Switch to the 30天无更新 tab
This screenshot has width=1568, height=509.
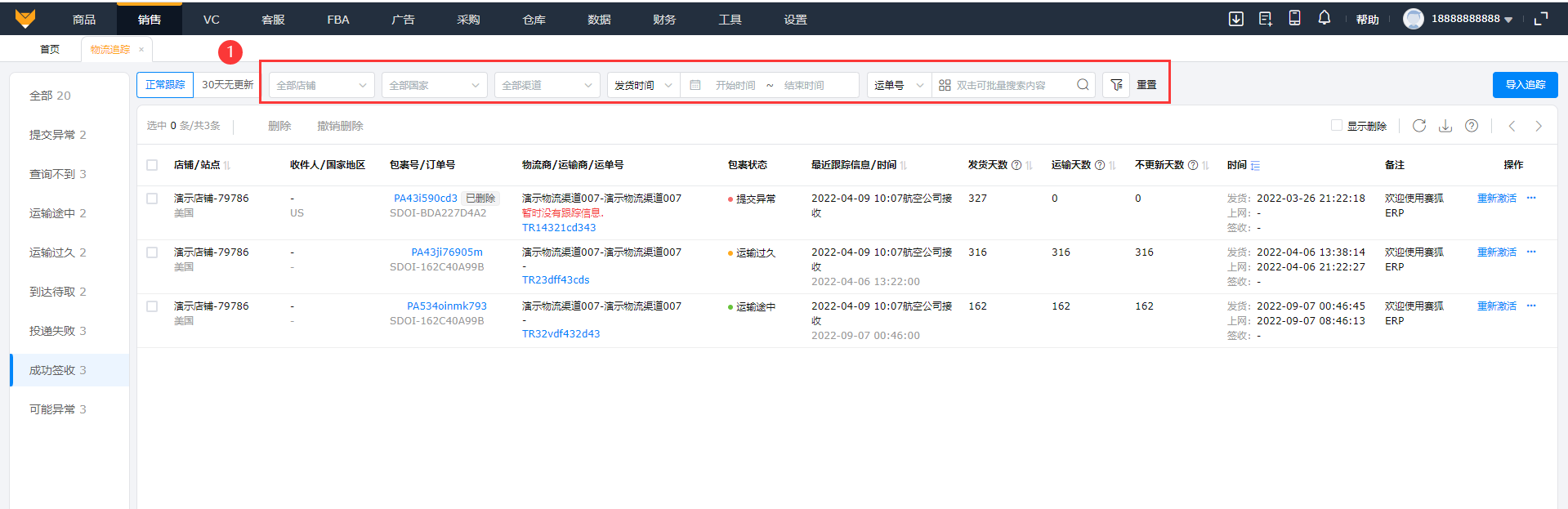point(227,85)
